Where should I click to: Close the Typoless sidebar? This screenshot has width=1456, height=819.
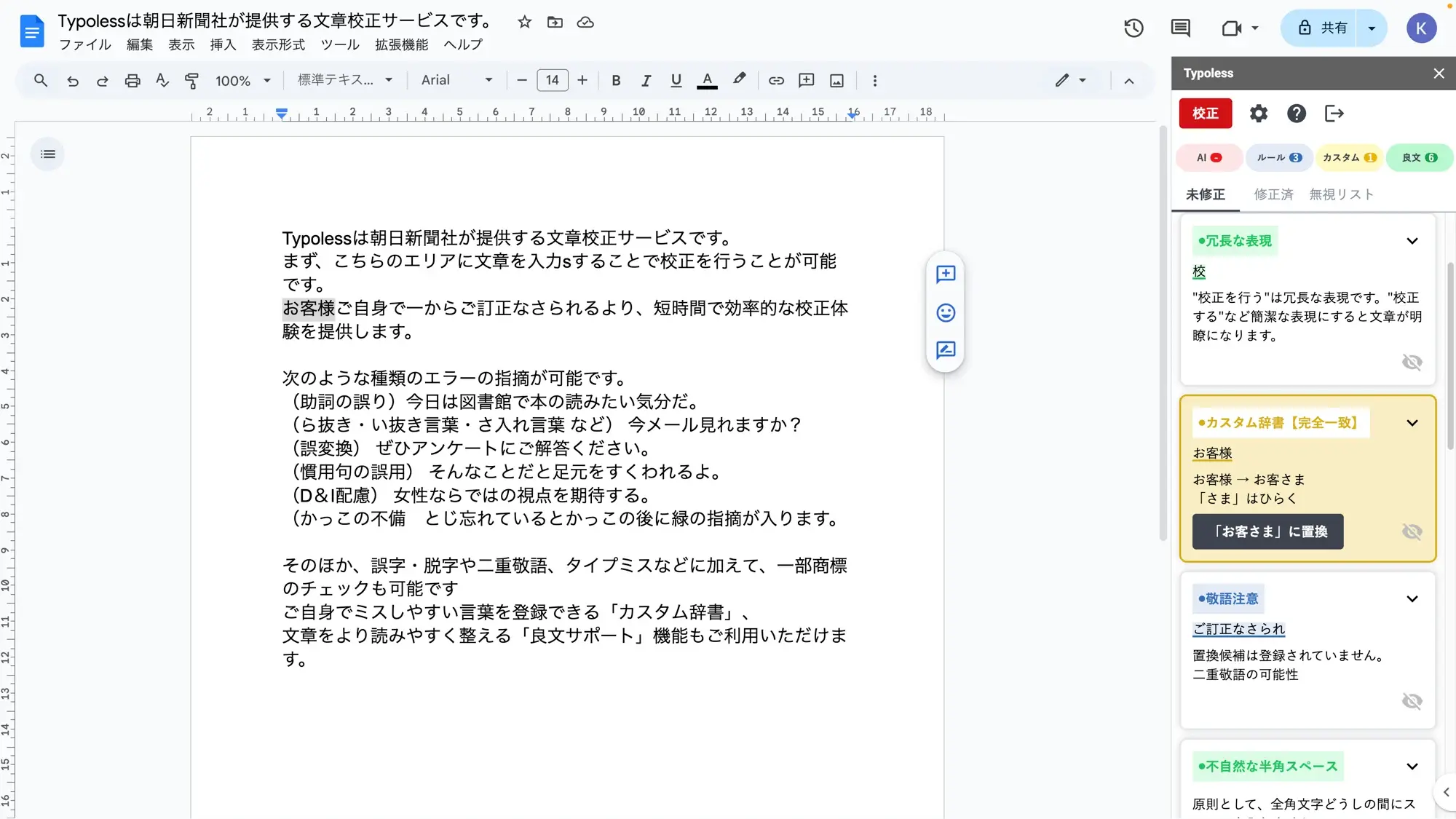tap(1439, 74)
